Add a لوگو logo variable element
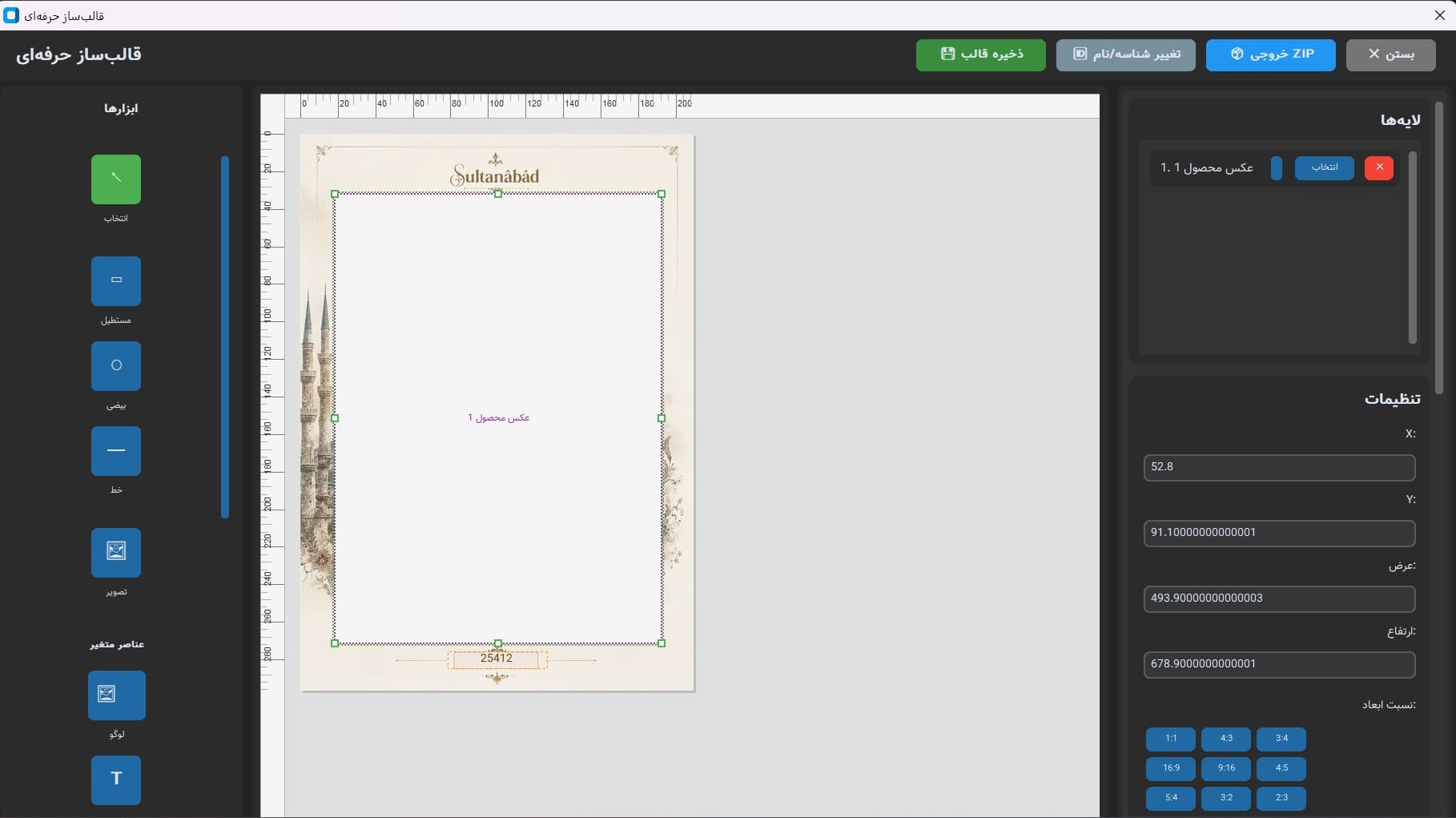This screenshot has width=1456, height=818. click(x=117, y=695)
